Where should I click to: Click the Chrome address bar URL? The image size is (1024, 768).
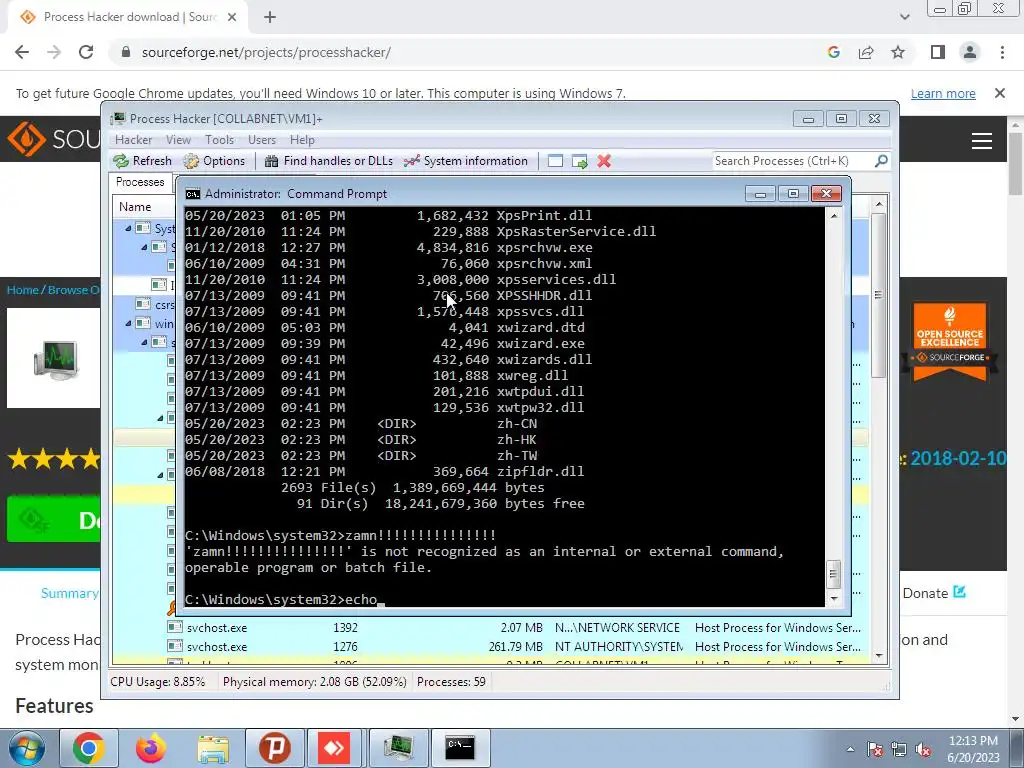pos(266,52)
